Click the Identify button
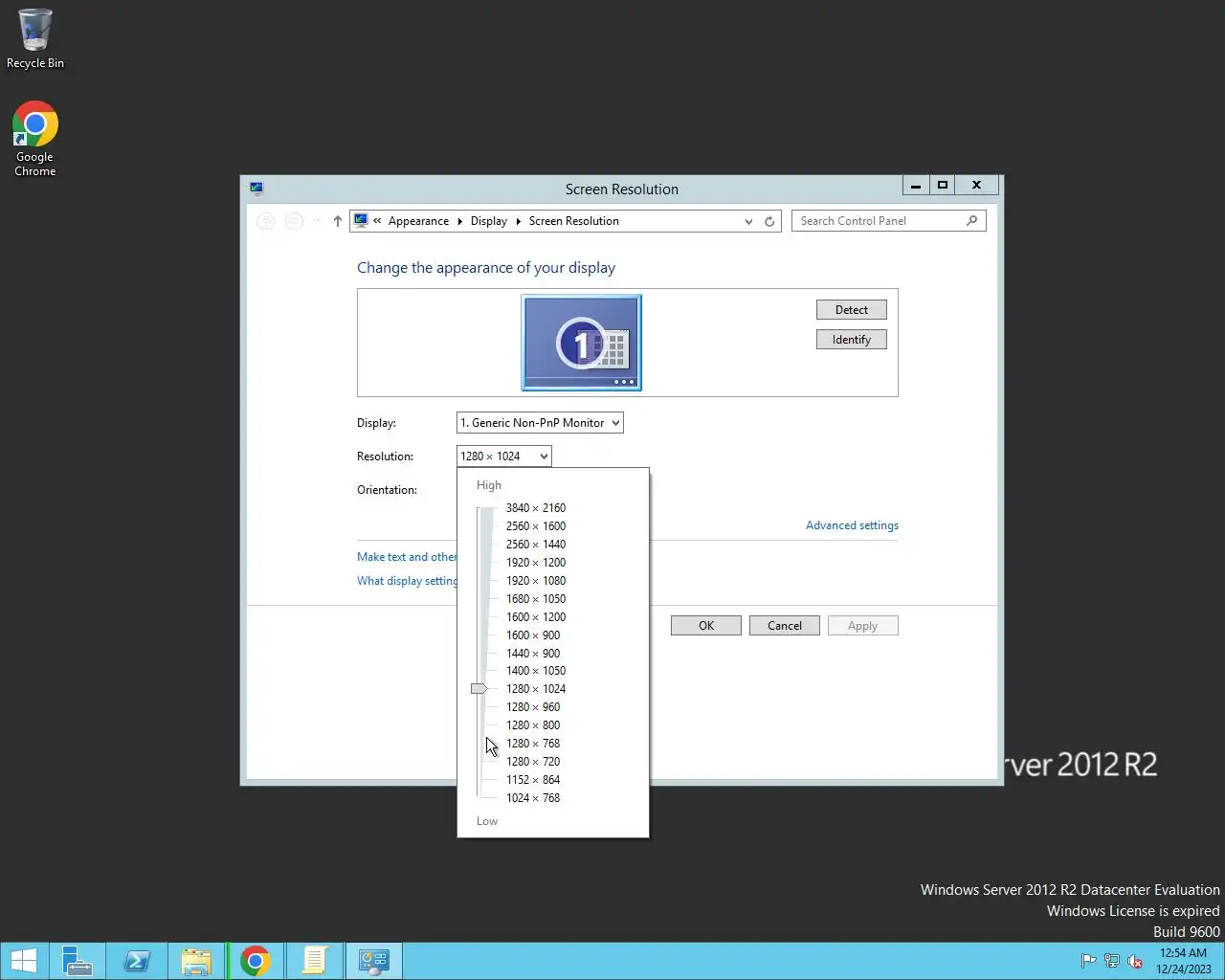This screenshot has width=1225, height=980. tap(852, 340)
